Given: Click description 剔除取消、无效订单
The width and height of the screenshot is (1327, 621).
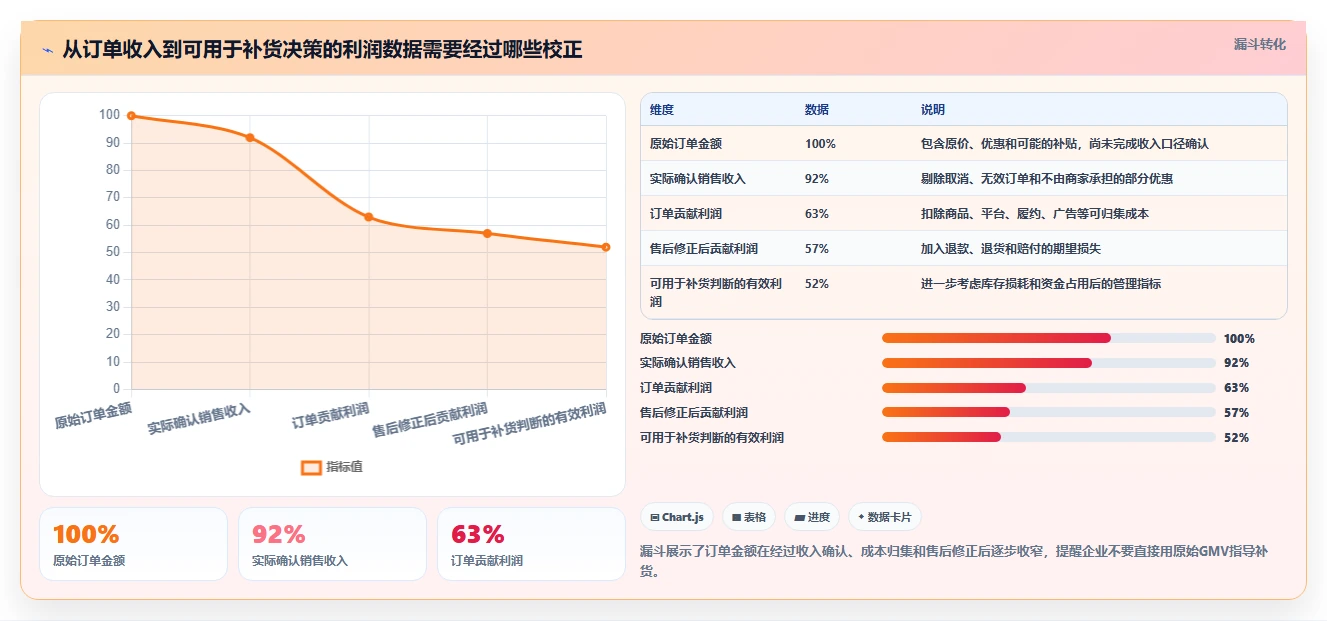Looking at the screenshot, I should (1047, 179).
